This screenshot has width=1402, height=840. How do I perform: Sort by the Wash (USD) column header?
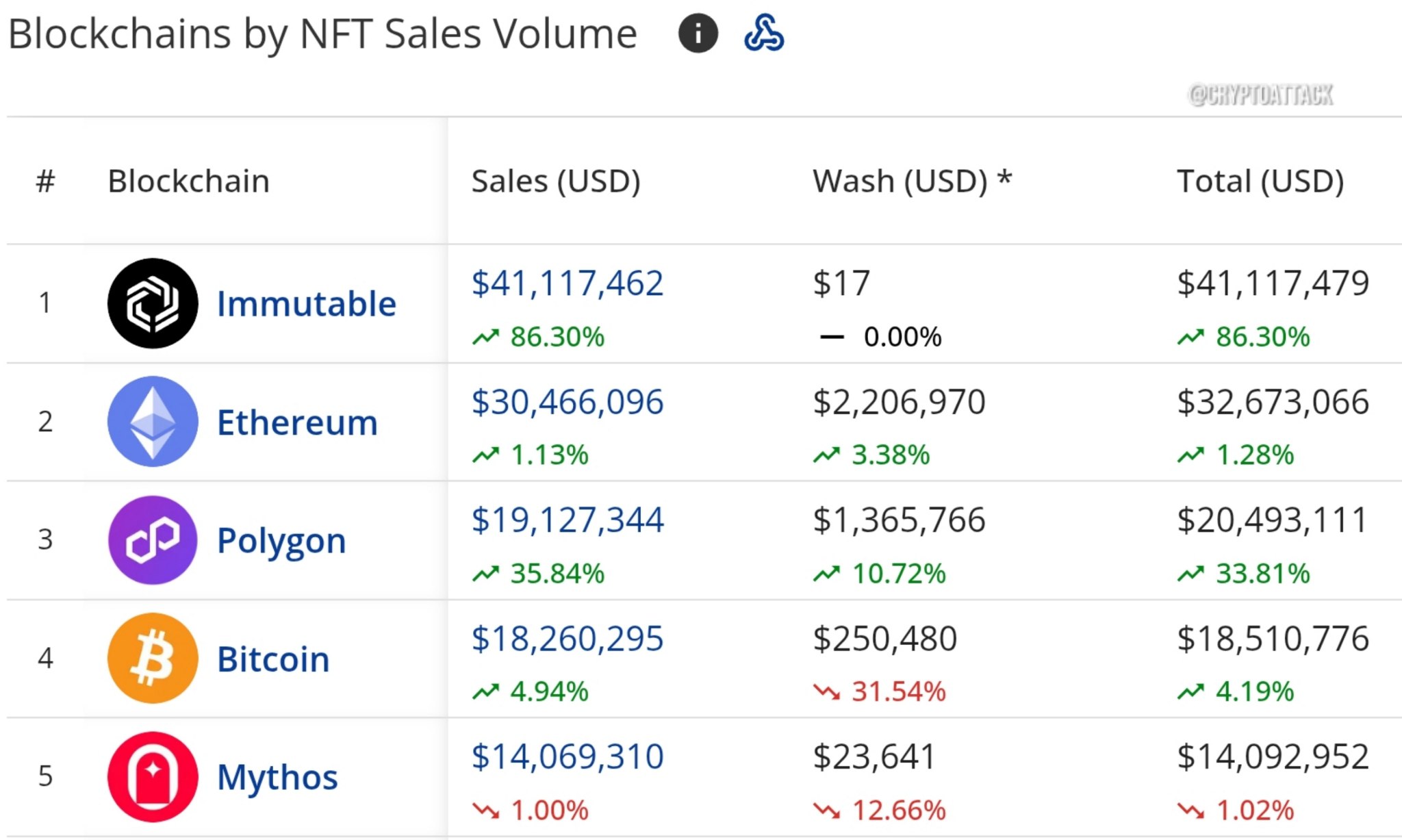912,182
